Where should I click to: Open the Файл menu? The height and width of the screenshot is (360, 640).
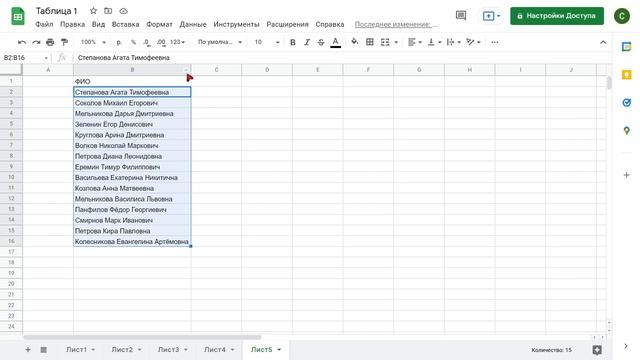pyautogui.click(x=44, y=24)
